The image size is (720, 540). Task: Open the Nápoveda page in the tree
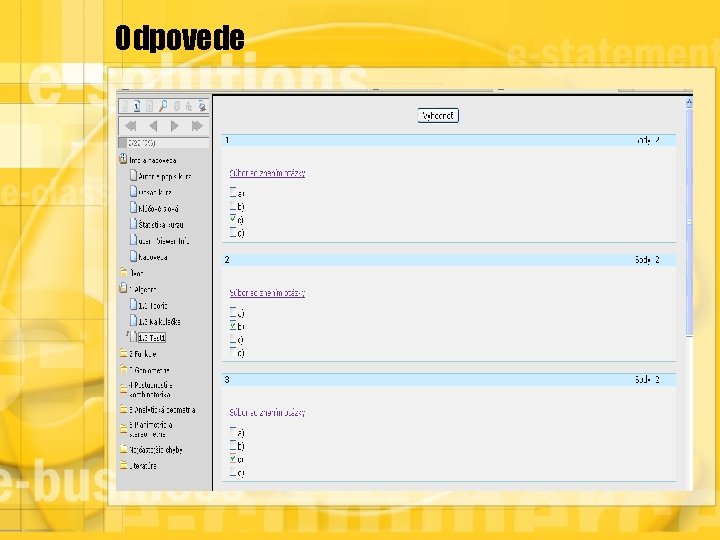click(153, 258)
